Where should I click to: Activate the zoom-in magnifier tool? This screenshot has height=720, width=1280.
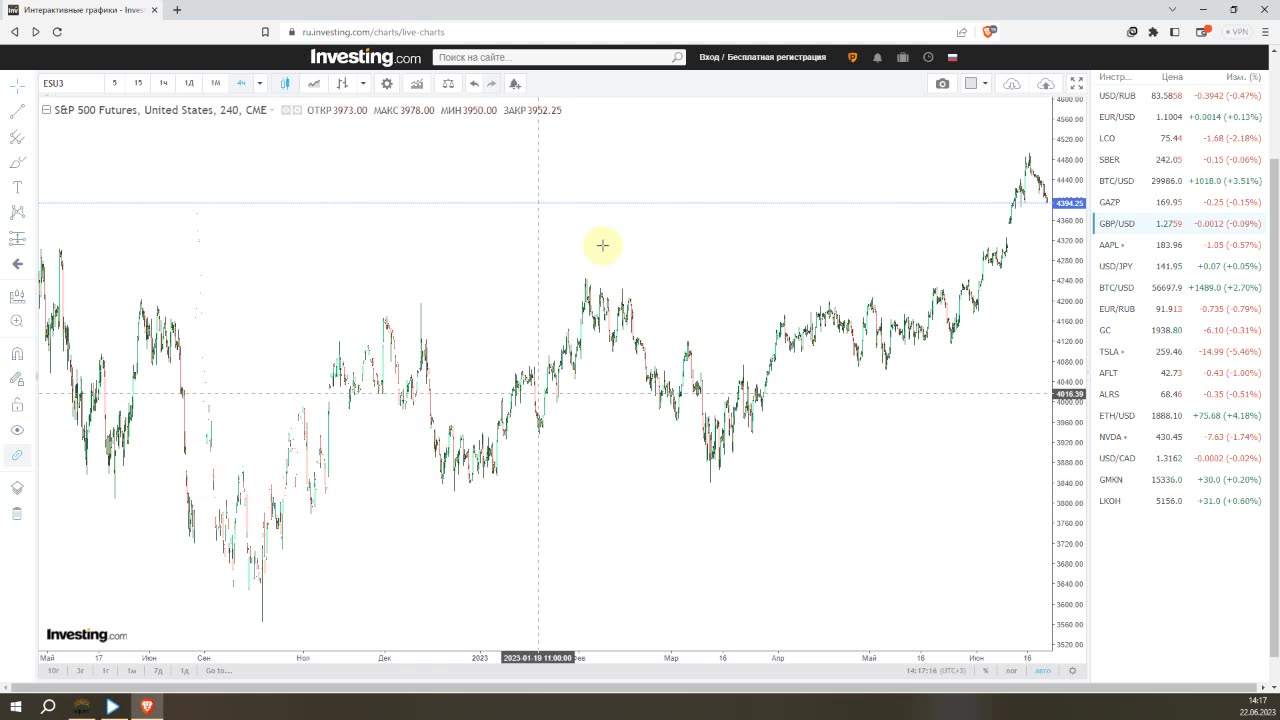pos(17,321)
